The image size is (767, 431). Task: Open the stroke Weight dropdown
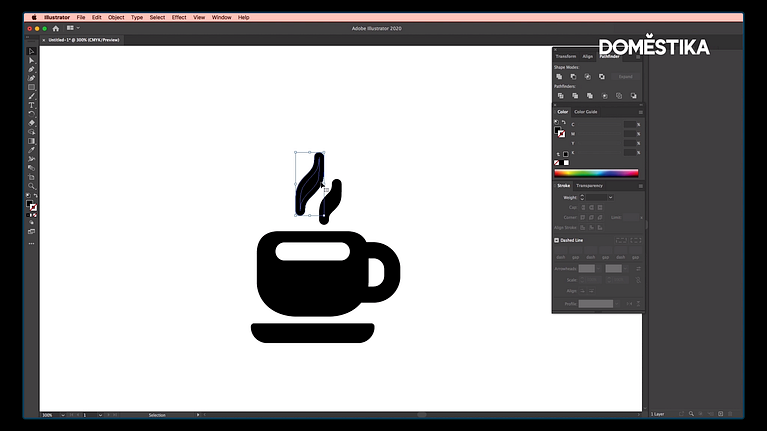610,197
